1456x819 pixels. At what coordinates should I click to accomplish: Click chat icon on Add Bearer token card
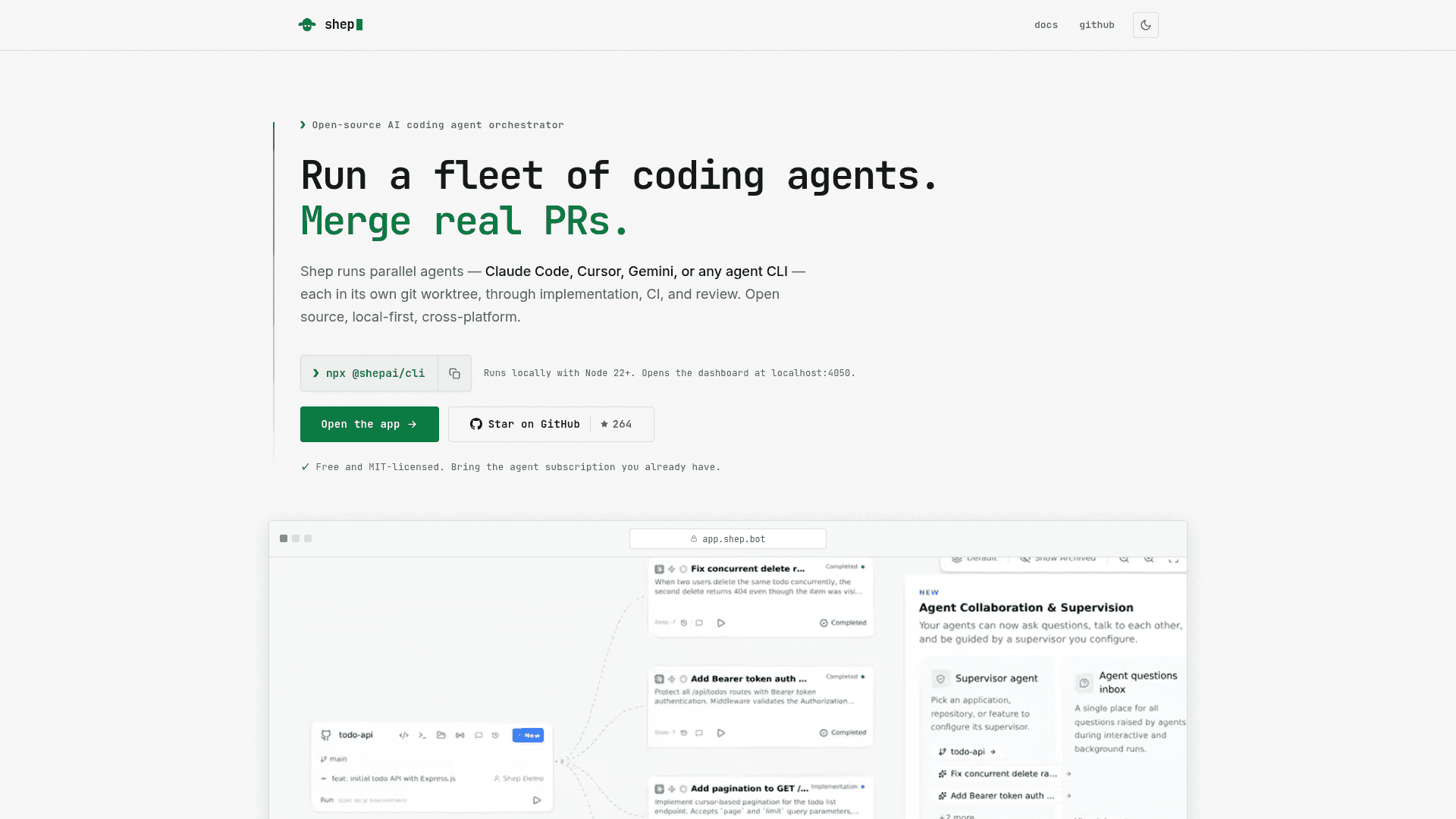(x=699, y=733)
